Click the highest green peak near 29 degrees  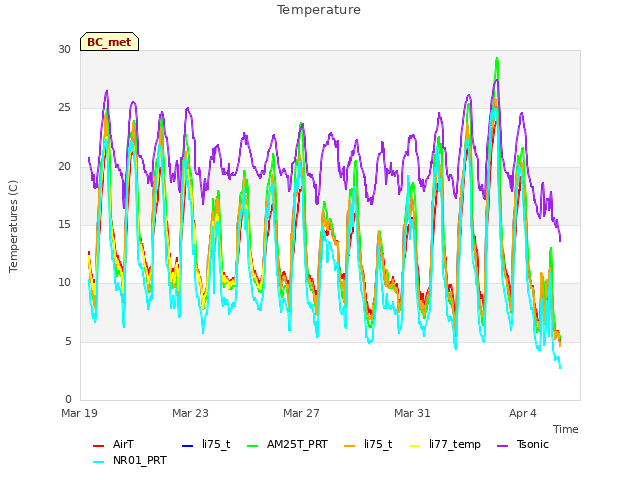pyautogui.click(x=497, y=59)
